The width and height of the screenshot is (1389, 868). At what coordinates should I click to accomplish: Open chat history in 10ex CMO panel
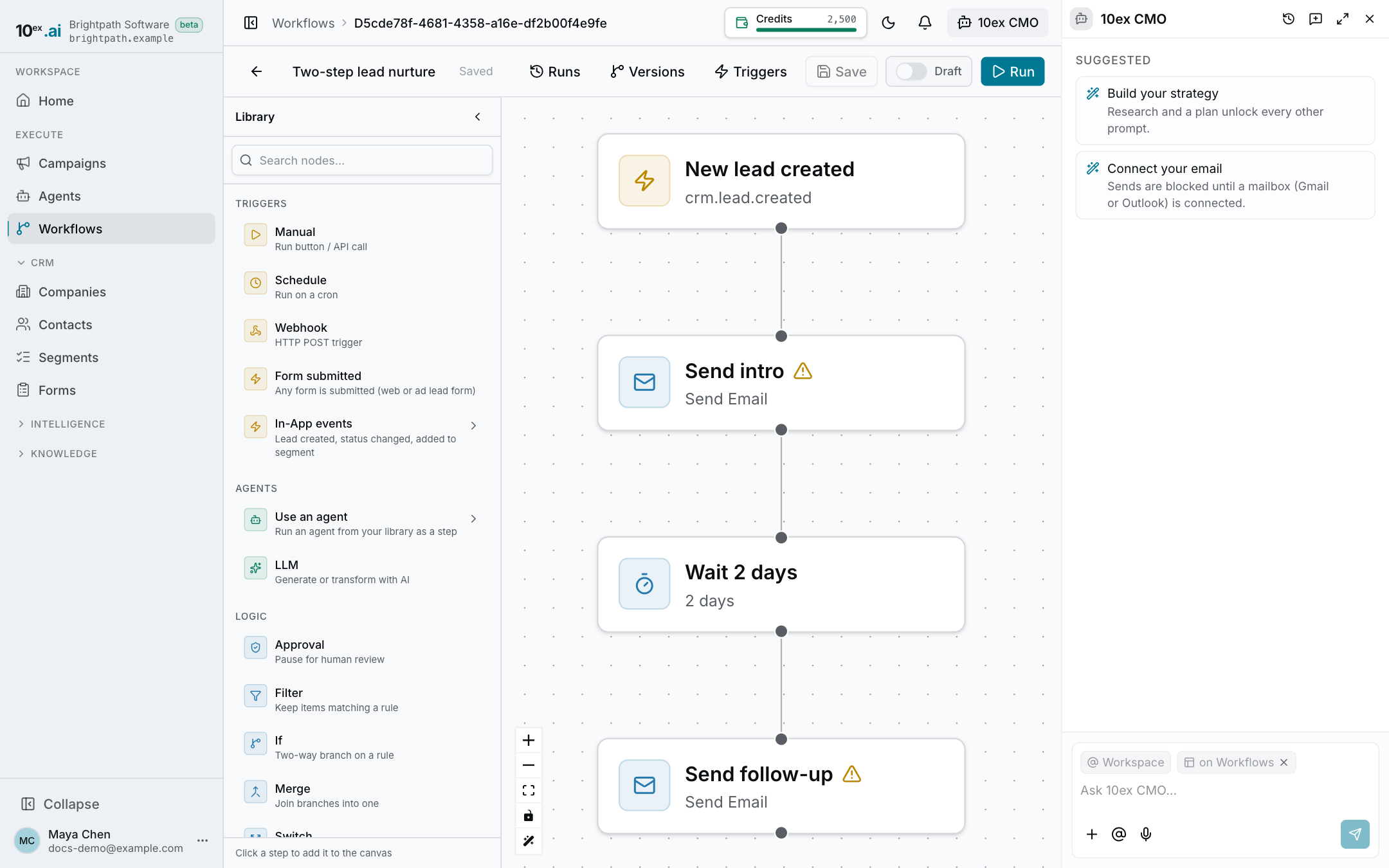1289,19
